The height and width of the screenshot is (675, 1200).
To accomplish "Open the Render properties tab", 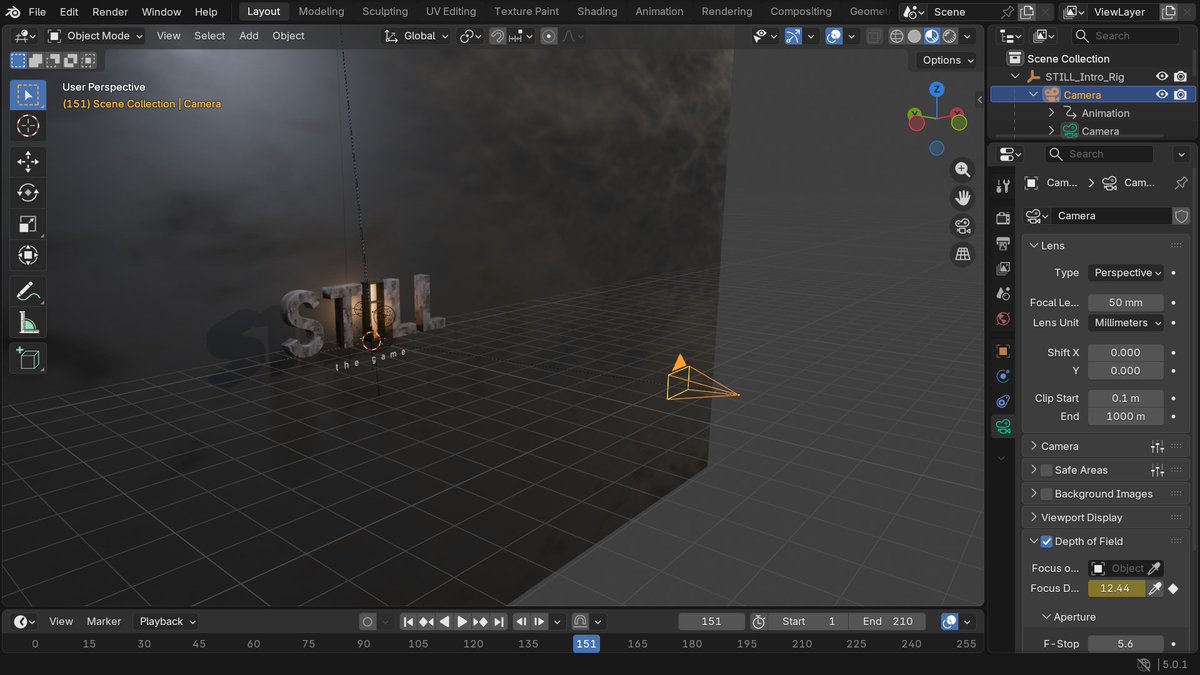I will click(1003, 218).
